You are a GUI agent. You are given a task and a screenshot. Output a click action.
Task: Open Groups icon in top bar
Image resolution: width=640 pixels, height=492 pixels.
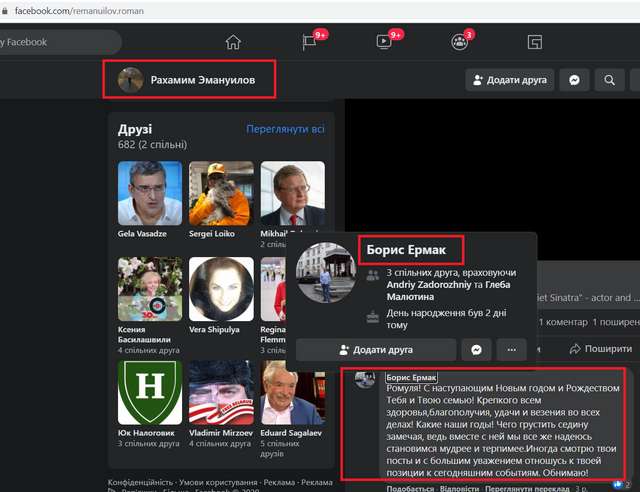[x=459, y=42]
